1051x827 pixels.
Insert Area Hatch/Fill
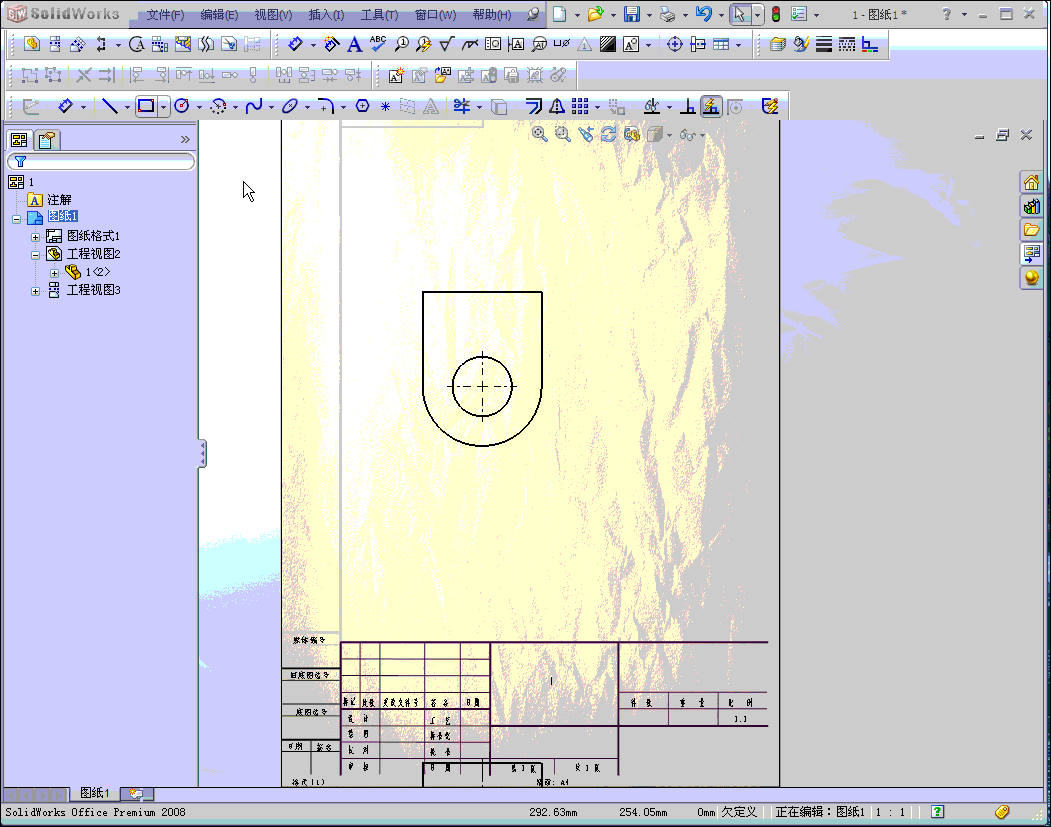click(x=608, y=44)
